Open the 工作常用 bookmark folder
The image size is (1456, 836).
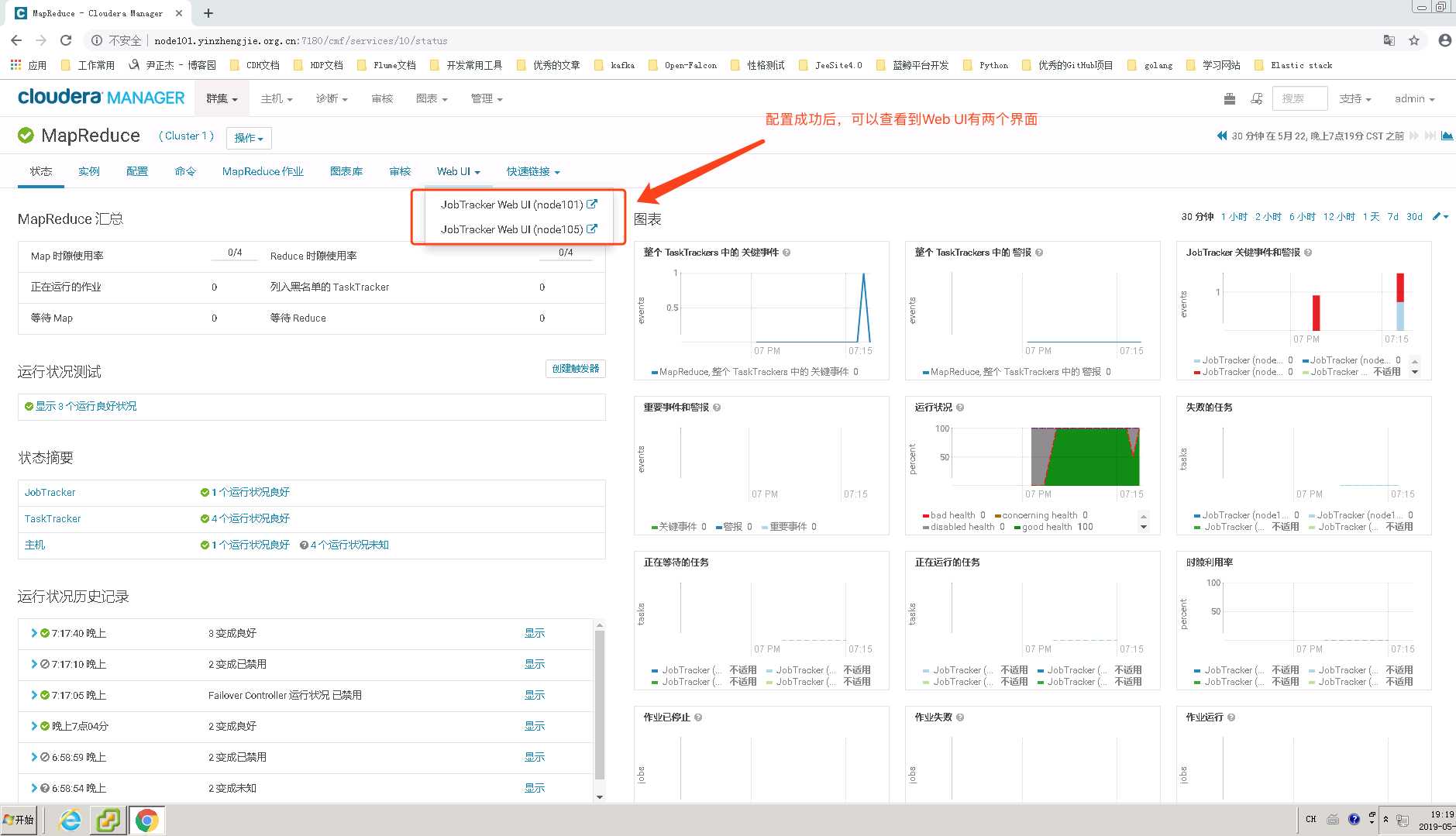tap(88, 65)
